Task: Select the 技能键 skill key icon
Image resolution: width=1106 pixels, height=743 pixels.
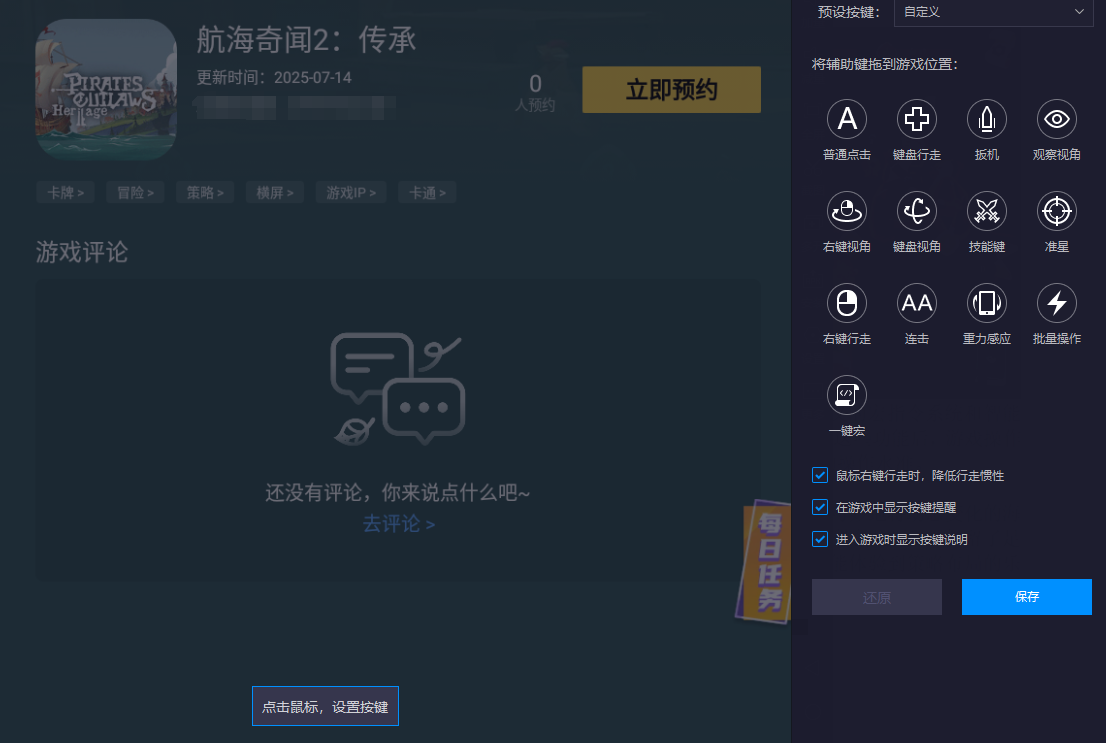Action: pyautogui.click(x=987, y=210)
